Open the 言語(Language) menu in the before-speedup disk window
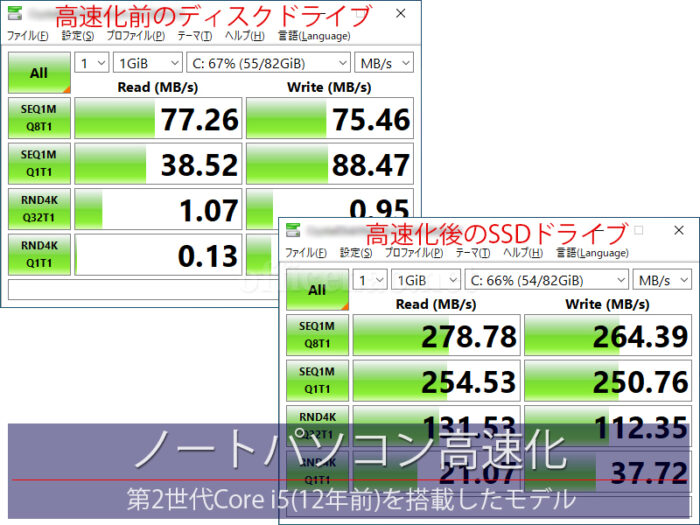 tap(314, 36)
